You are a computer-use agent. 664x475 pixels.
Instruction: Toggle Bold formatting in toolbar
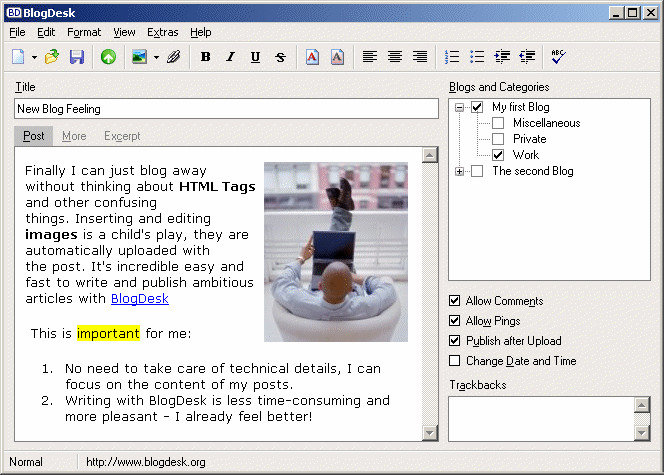point(205,57)
